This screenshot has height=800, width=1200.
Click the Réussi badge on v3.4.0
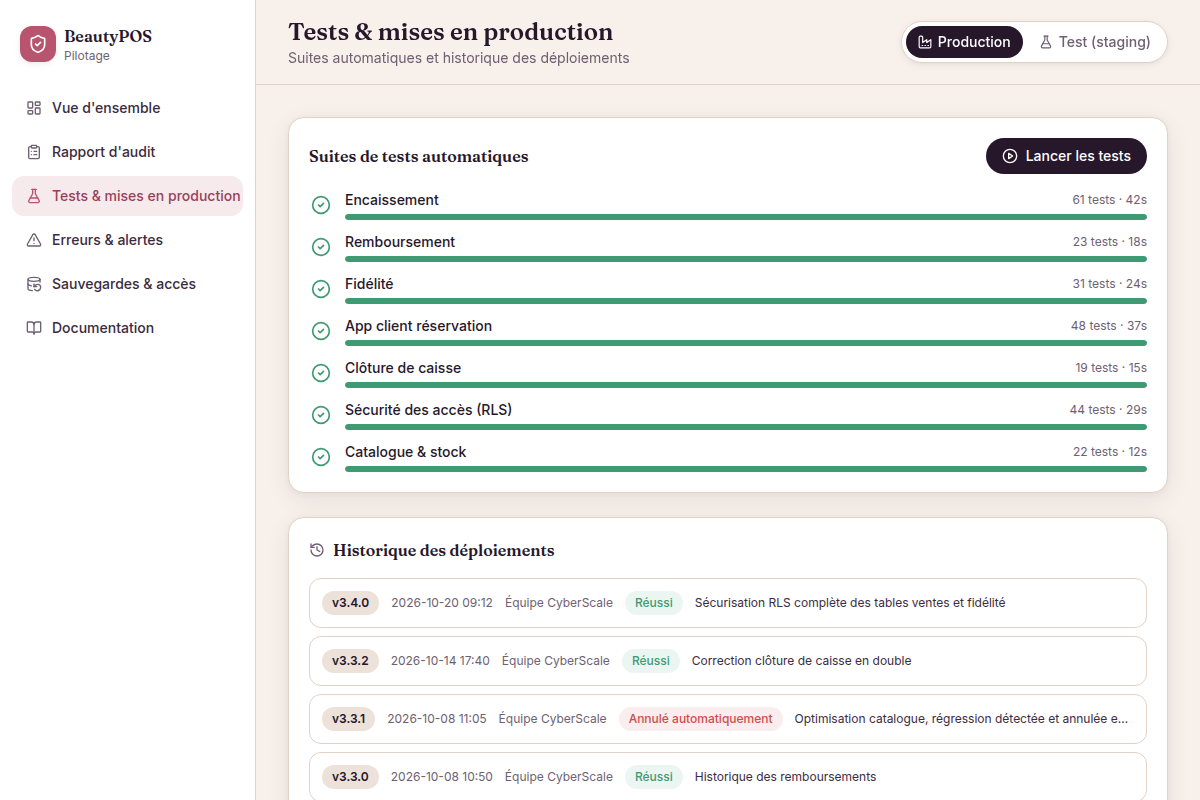(654, 603)
